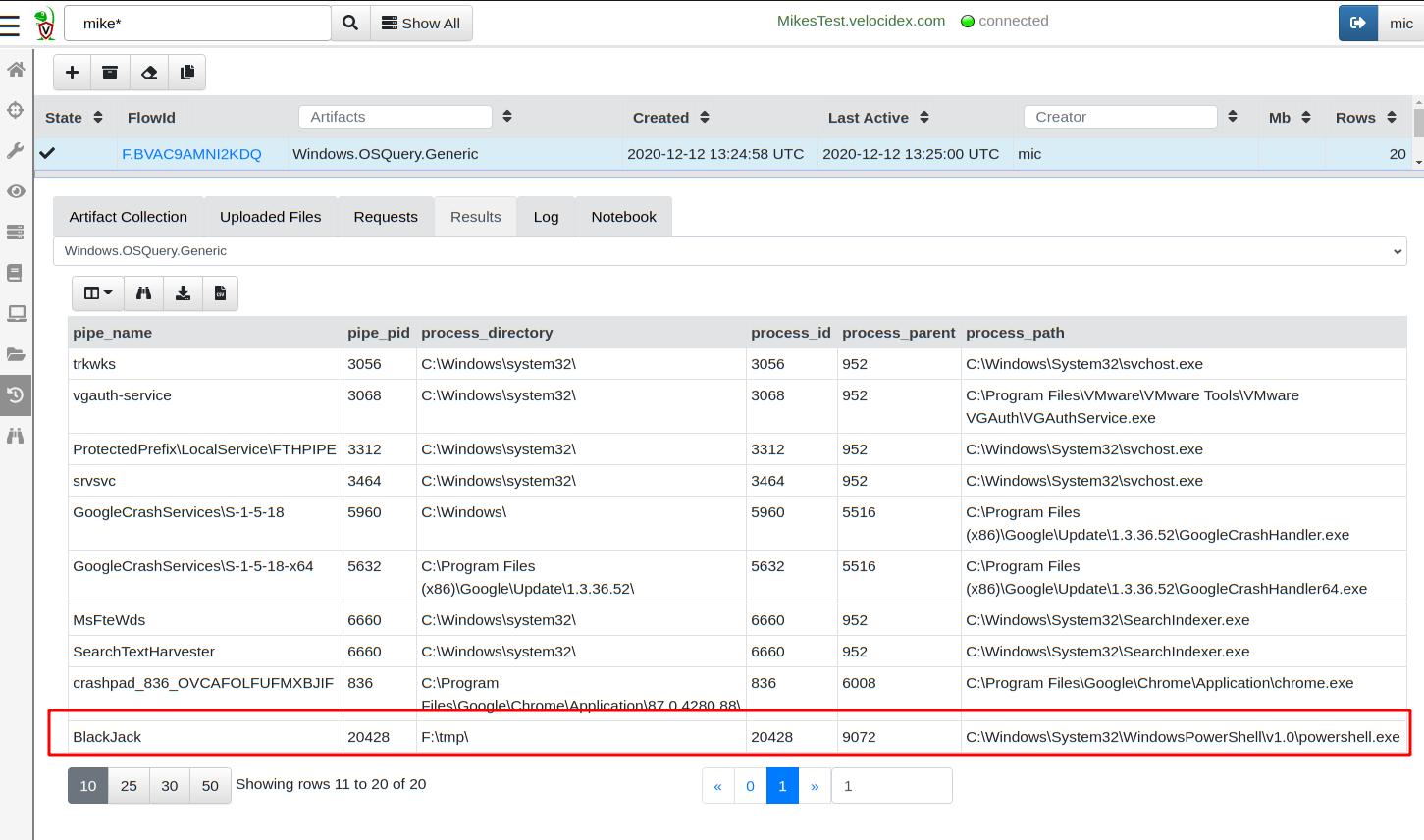Click the archive collection box icon
1424x840 pixels.
tap(110, 73)
